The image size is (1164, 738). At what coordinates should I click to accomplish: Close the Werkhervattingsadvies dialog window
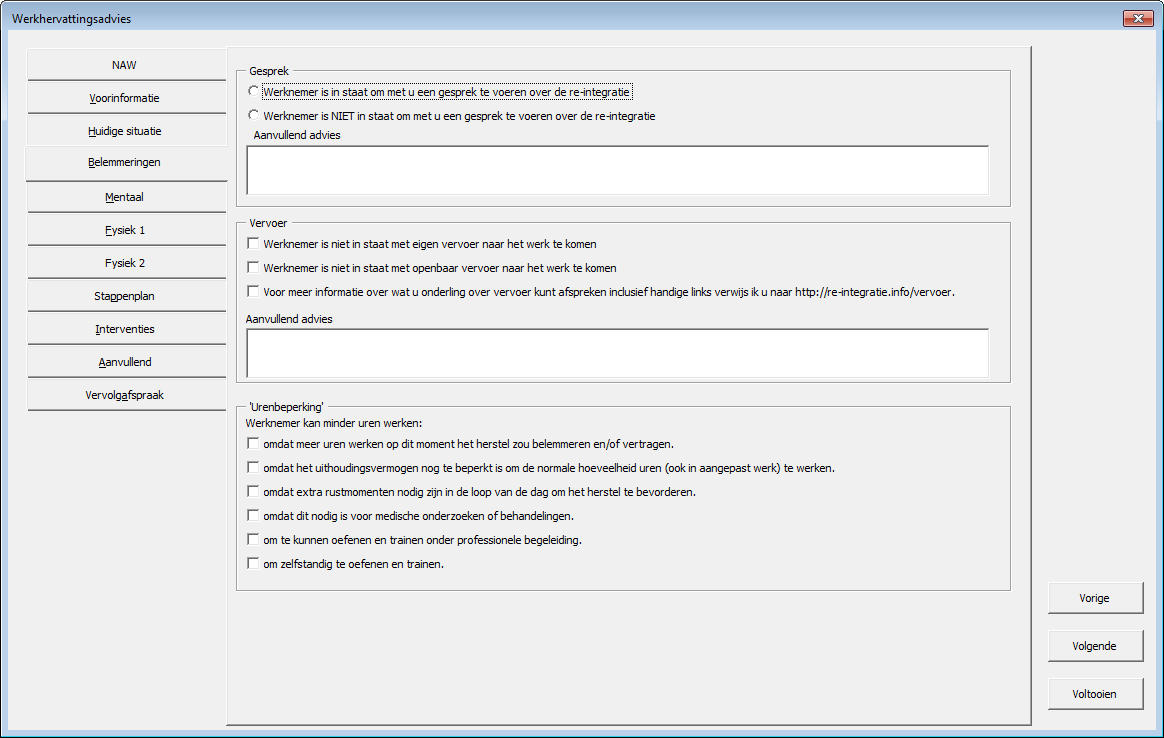(1138, 19)
